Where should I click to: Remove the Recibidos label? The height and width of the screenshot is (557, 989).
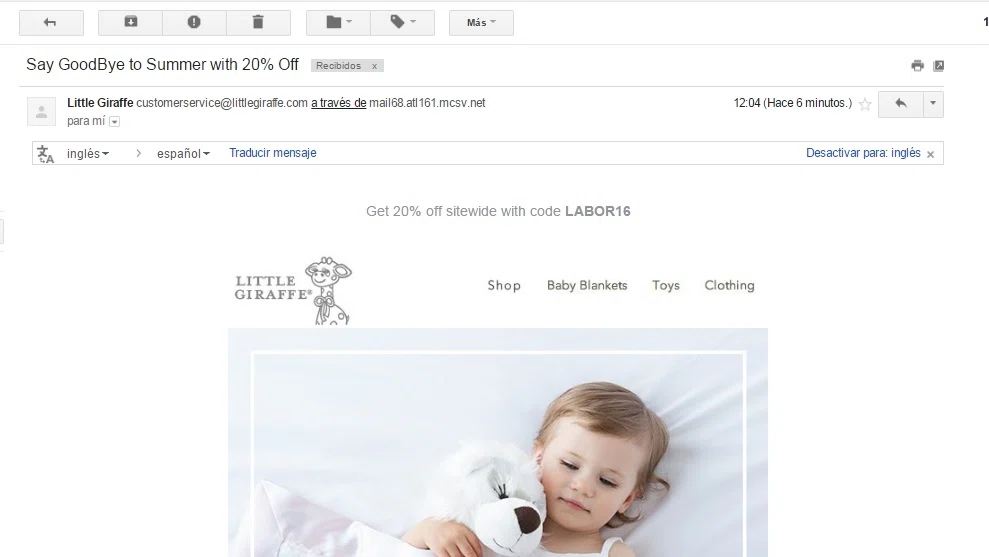click(x=374, y=66)
